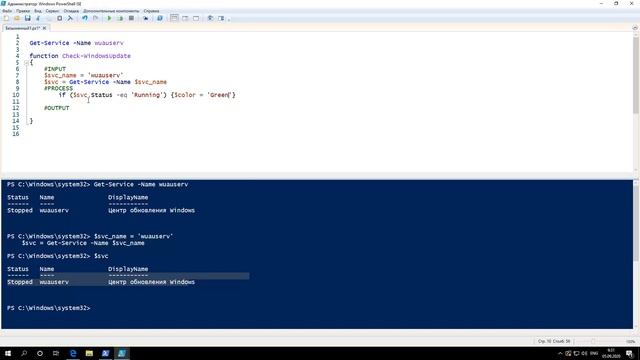This screenshot has height=360, width=640.
Task: Open the Дополнительные компоненты menu
Action: 111,11
